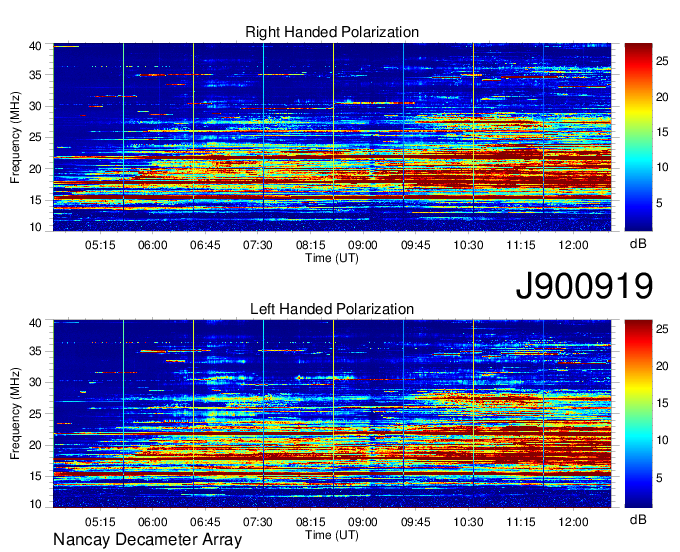The height and width of the screenshot is (552, 680).
Task: Click the 20 value on the top color bar scale
Action: [x=662, y=97]
